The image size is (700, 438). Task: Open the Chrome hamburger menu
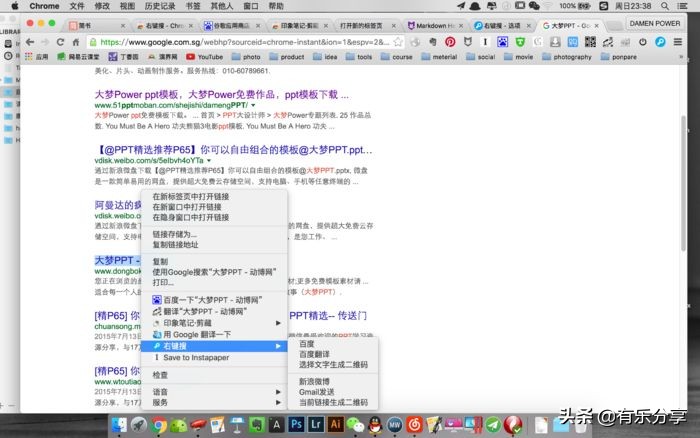click(x=678, y=42)
